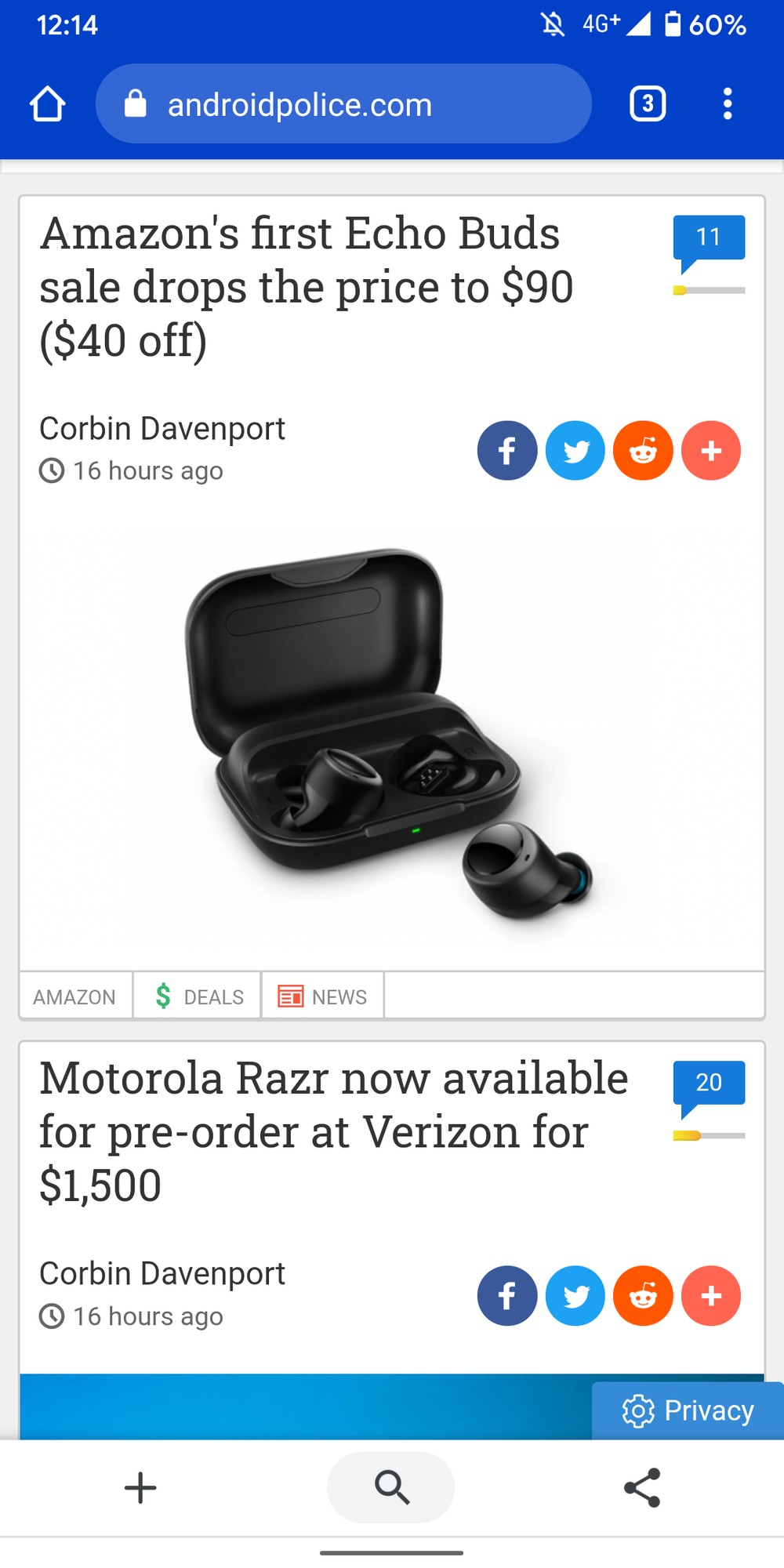Screen dimensions: 784x1568
Task: Share the Motorola Razr article on Reddit
Action: coord(644,1296)
